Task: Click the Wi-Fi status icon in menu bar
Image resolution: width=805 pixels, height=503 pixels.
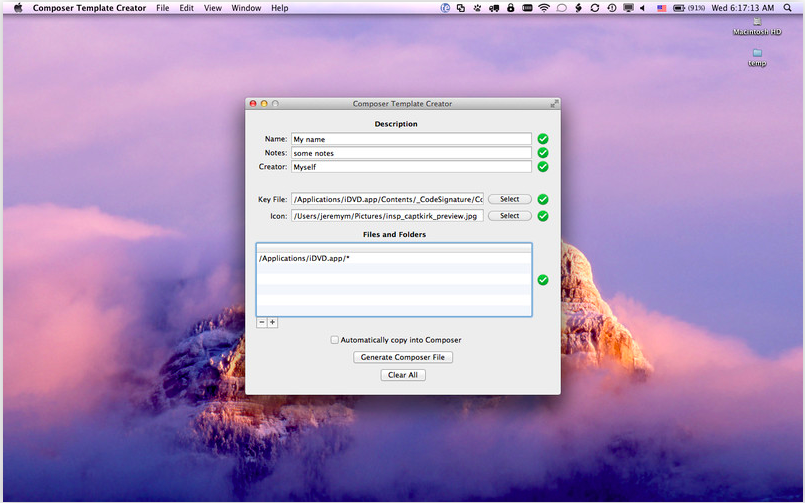Action: point(544,8)
